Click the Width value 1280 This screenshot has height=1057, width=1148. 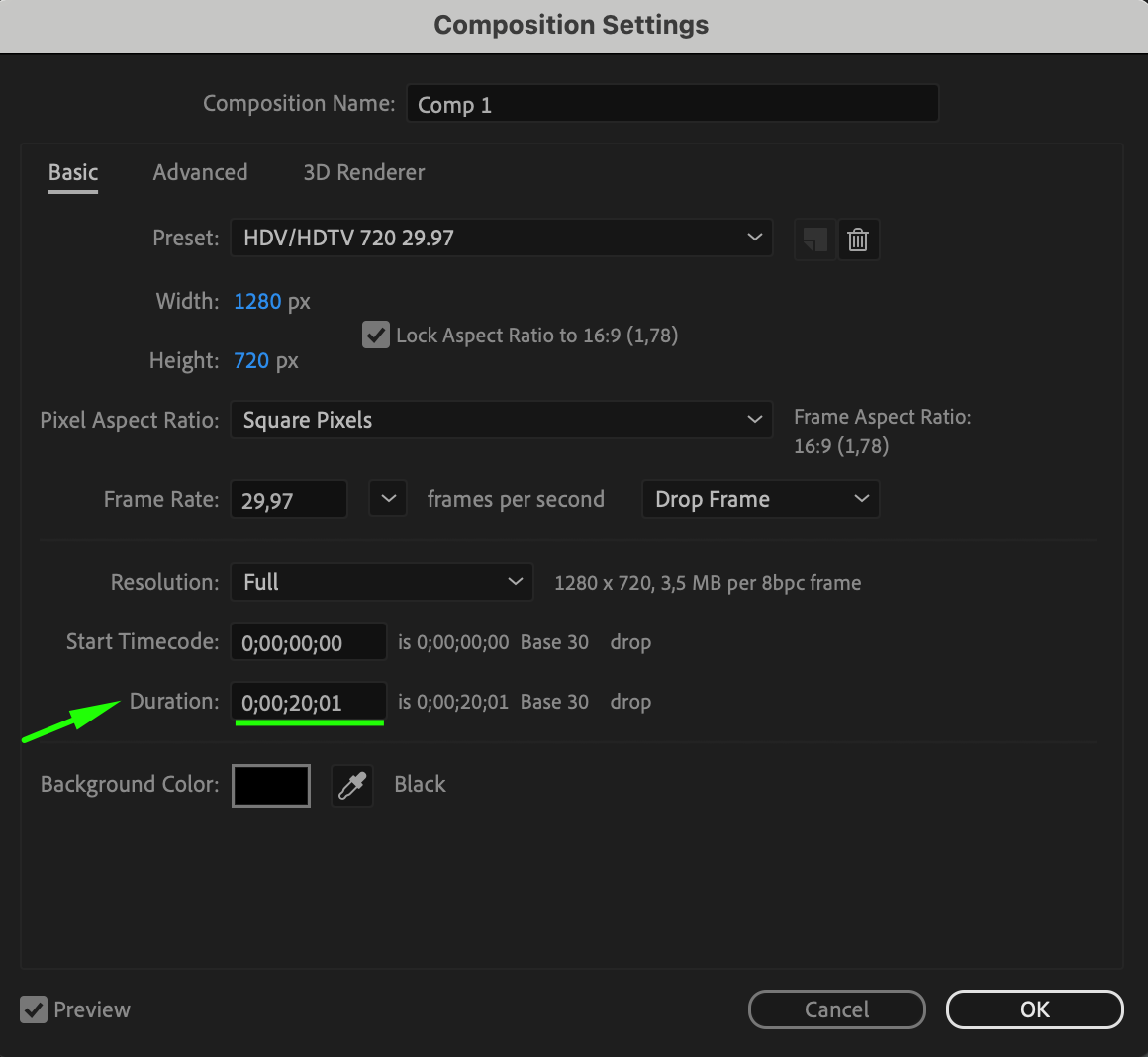257,301
